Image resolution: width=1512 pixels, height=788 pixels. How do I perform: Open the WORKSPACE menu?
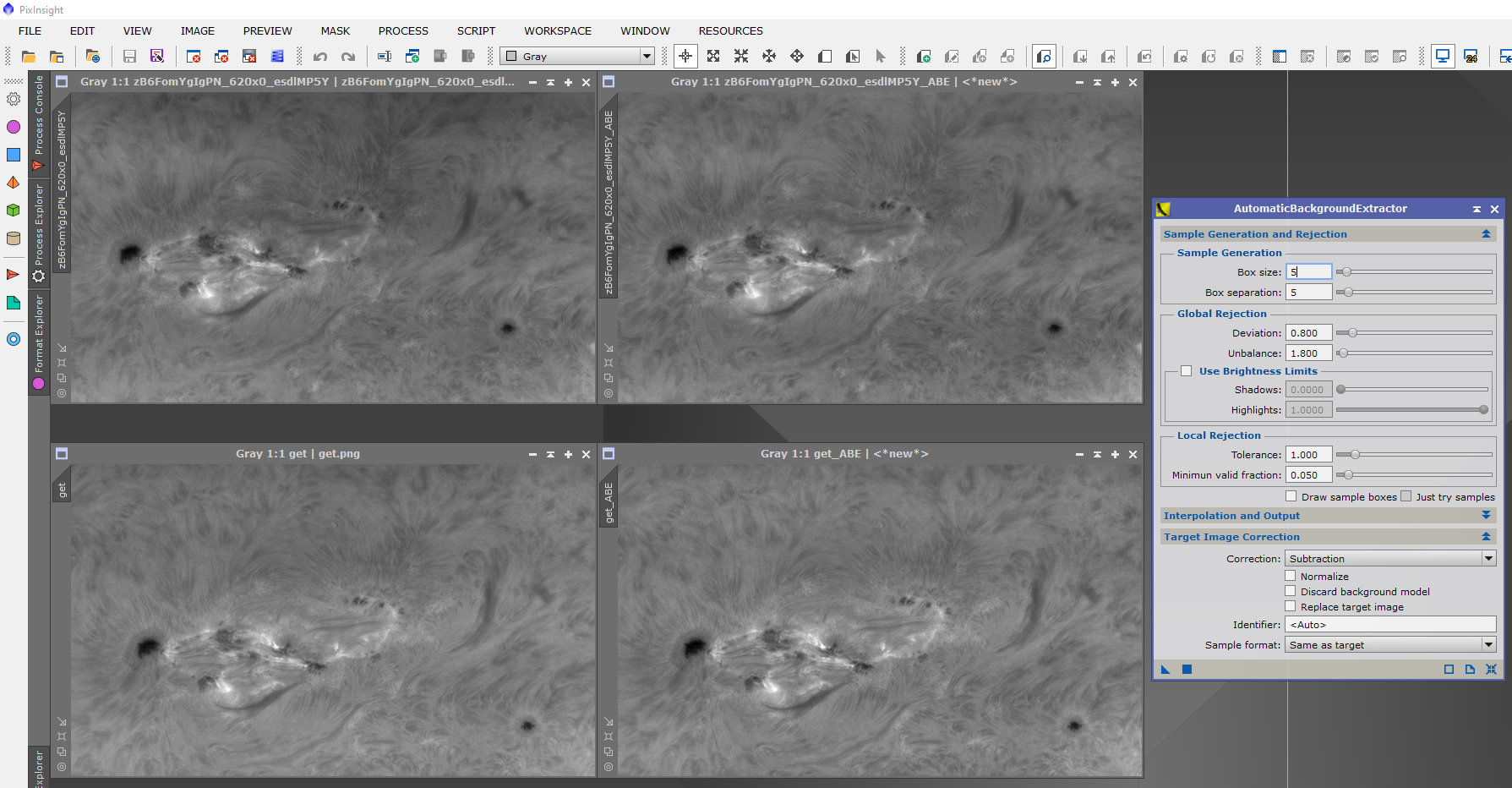[558, 30]
